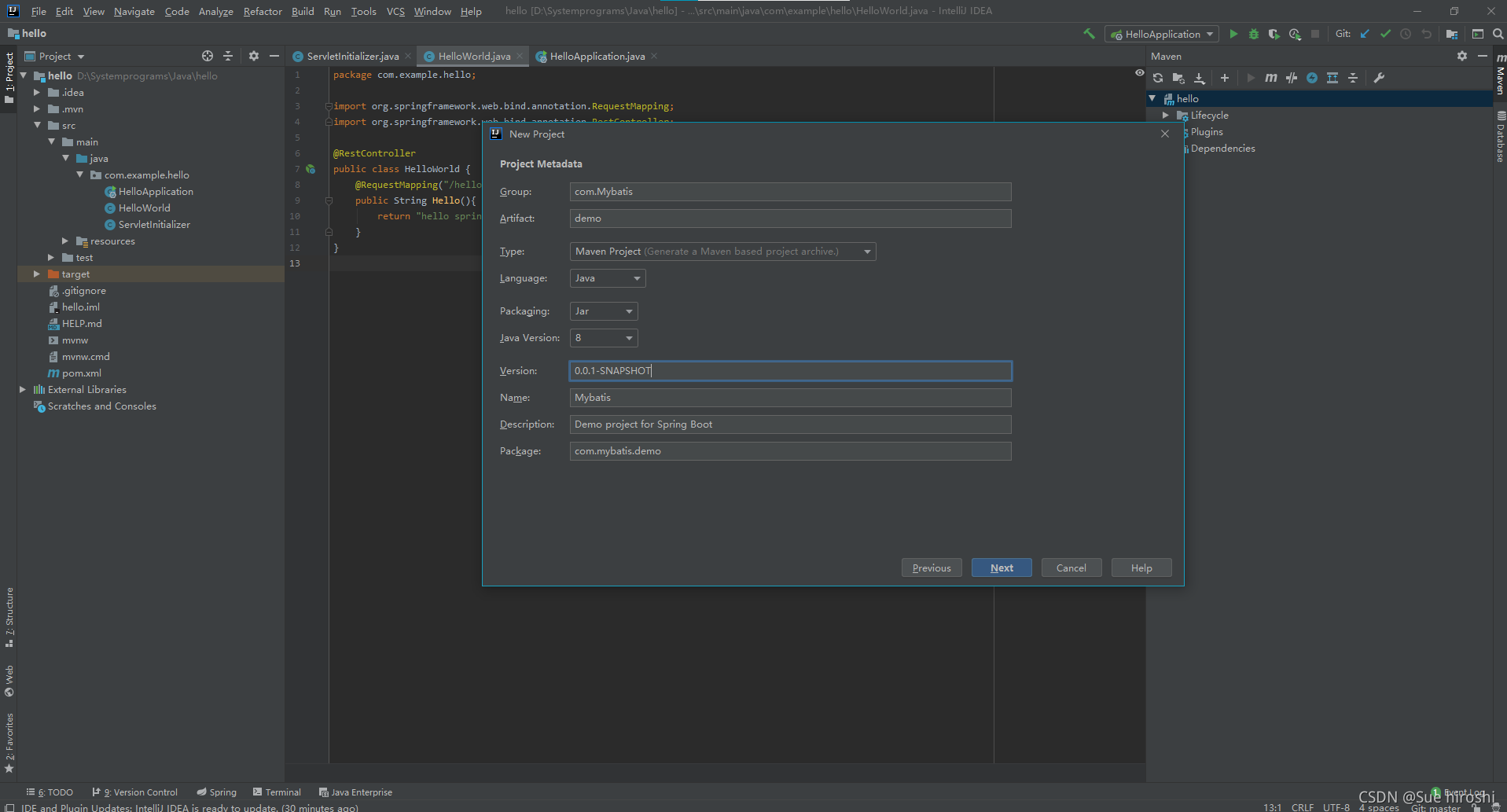This screenshot has width=1507, height=812.
Task: Open the Spring tool window
Action: click(216, 792)
